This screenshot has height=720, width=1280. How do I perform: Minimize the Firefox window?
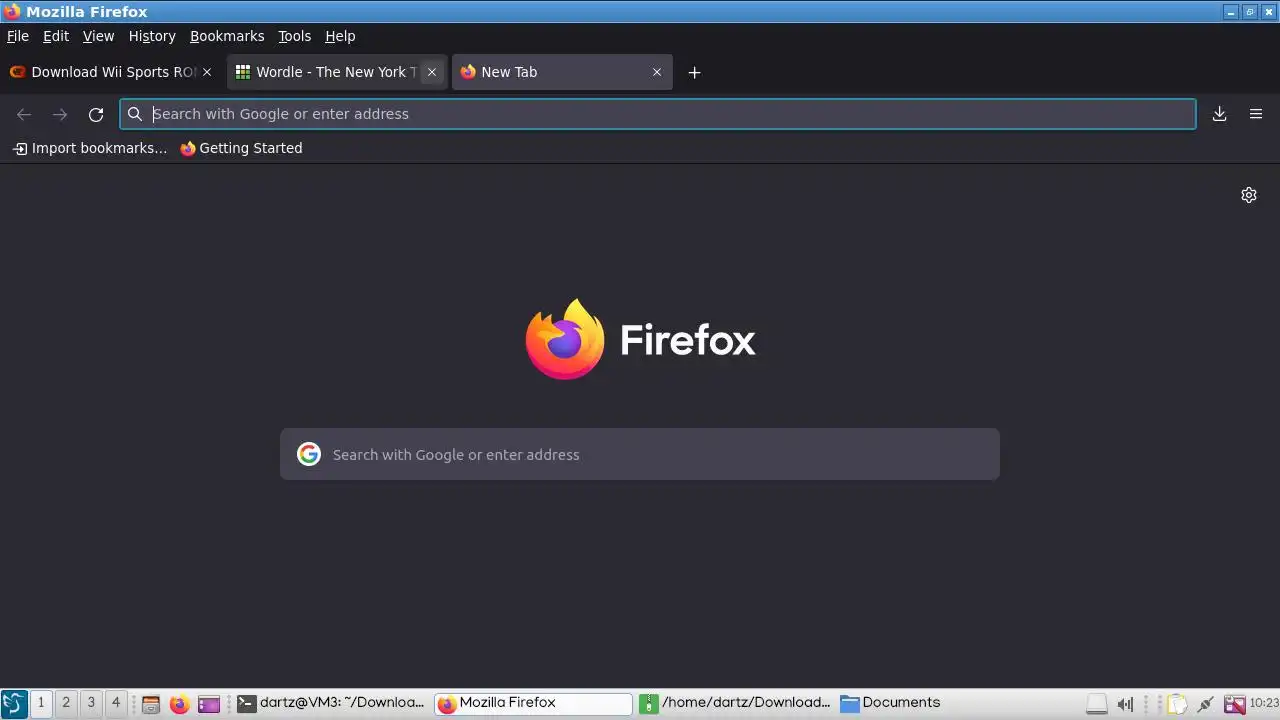(x=1231, y=12)
